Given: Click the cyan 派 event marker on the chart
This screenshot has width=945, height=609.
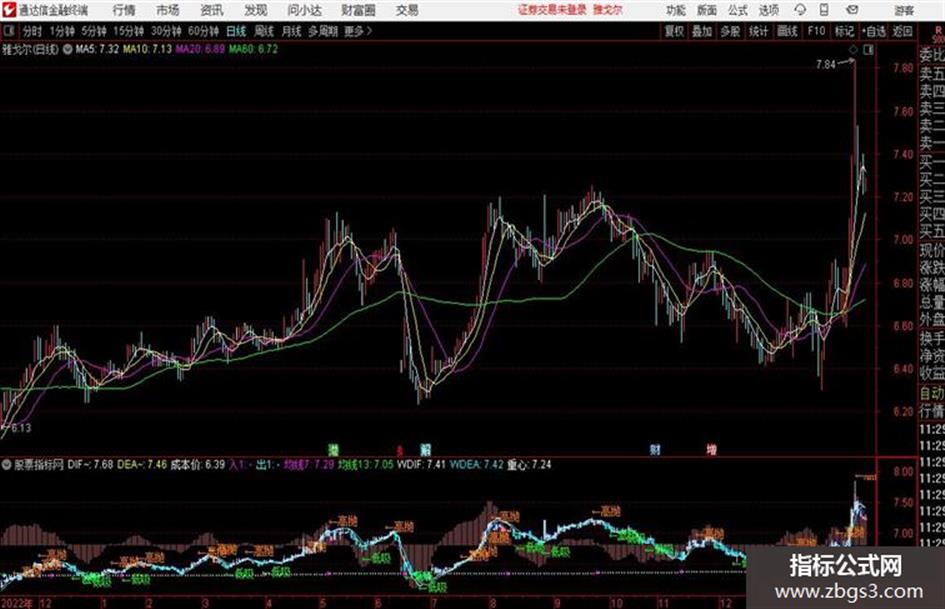Looking at the screenshot, I should (x=425, y=449).
